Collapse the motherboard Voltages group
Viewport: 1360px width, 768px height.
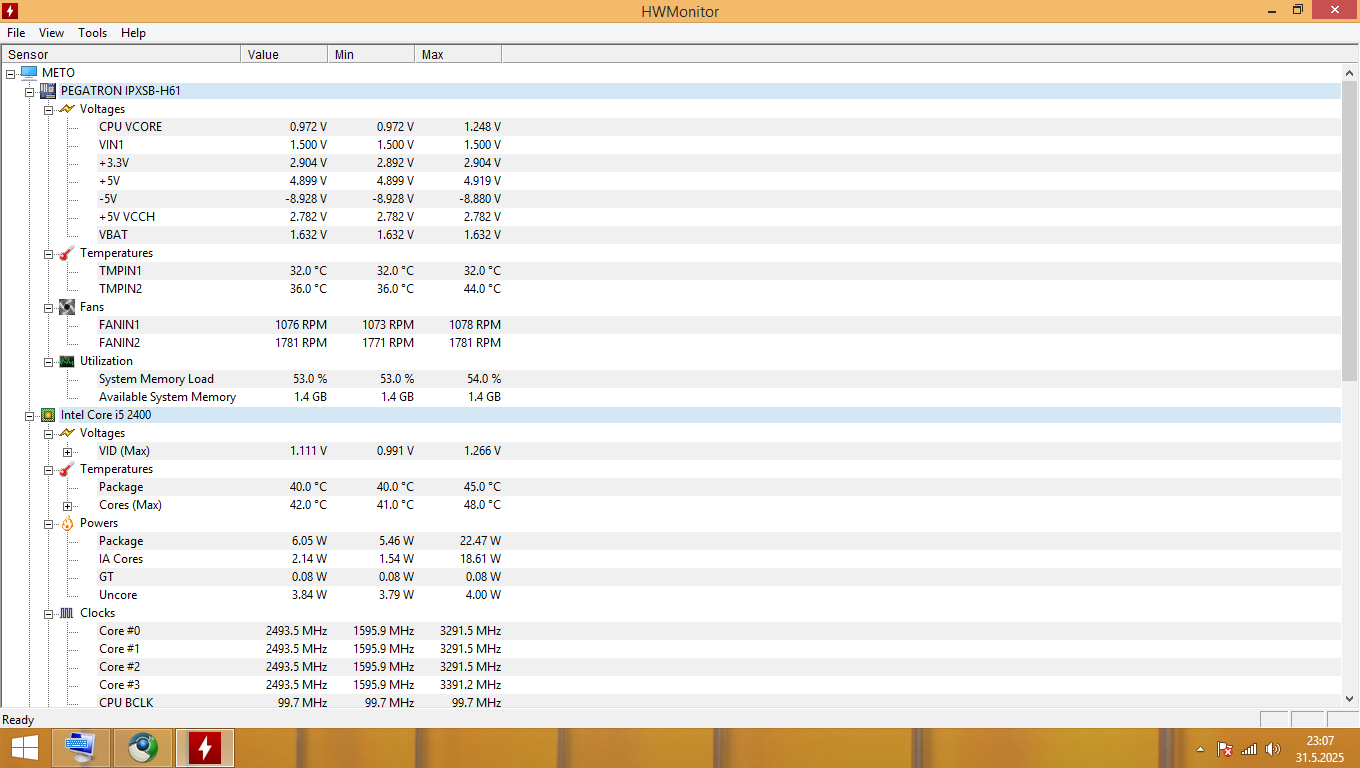tap(49, 109)
